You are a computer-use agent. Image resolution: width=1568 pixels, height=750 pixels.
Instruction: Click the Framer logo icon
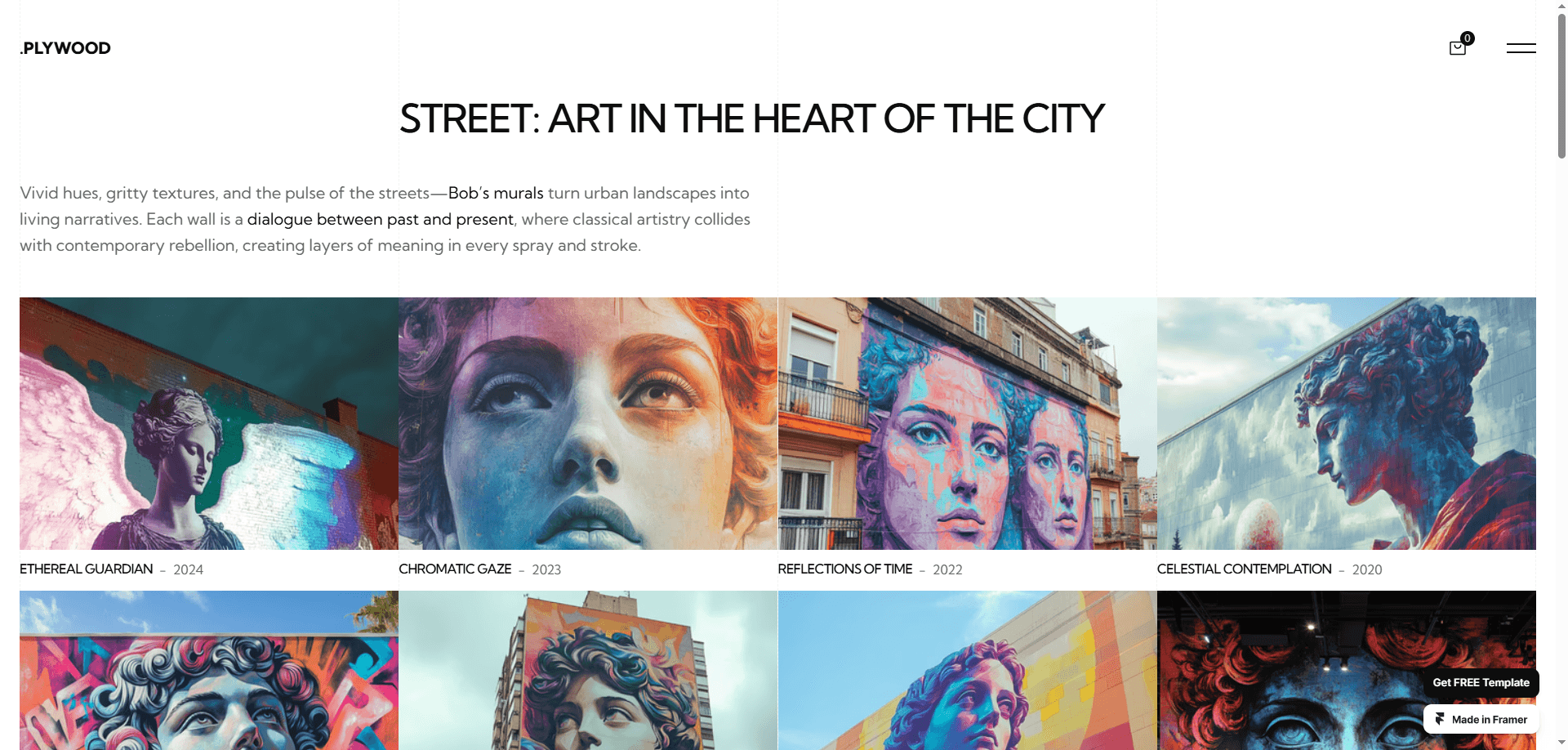click(x=1441, y=719)
